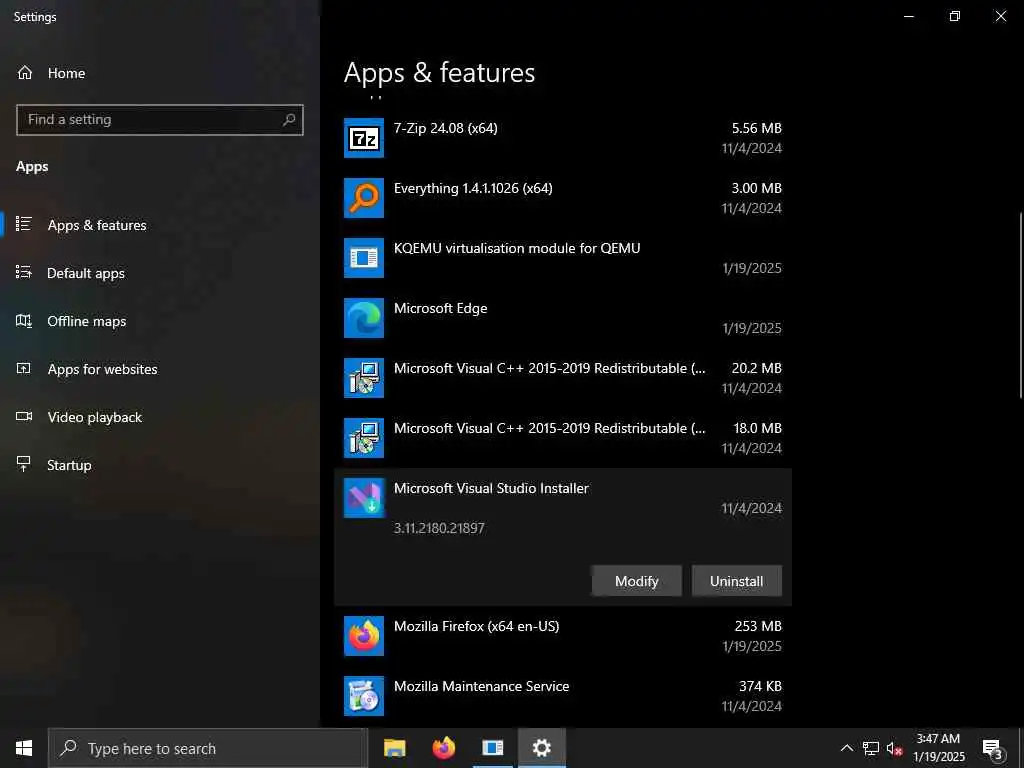Screen dimensions: 1024x768
Task: Click the Mozilla Maintenance Service icon
Action: 364,696
